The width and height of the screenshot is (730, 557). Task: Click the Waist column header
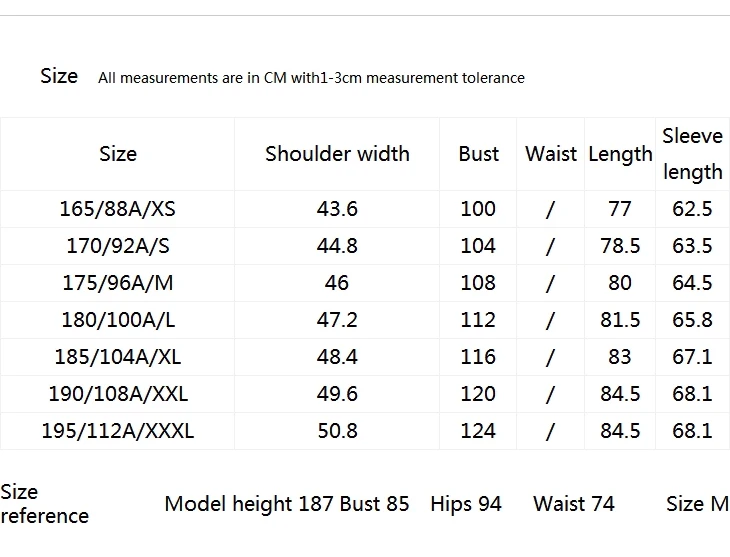click(551, 154)
